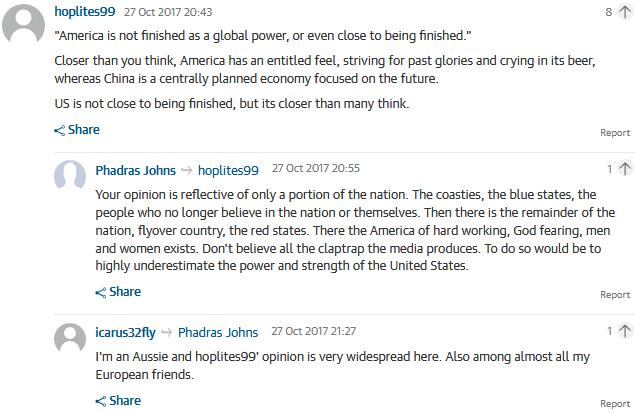The image size is (635, 413).
Task: Open permalink timestamp 27 Oct 2017 20:55
Action: click(316, 169)
